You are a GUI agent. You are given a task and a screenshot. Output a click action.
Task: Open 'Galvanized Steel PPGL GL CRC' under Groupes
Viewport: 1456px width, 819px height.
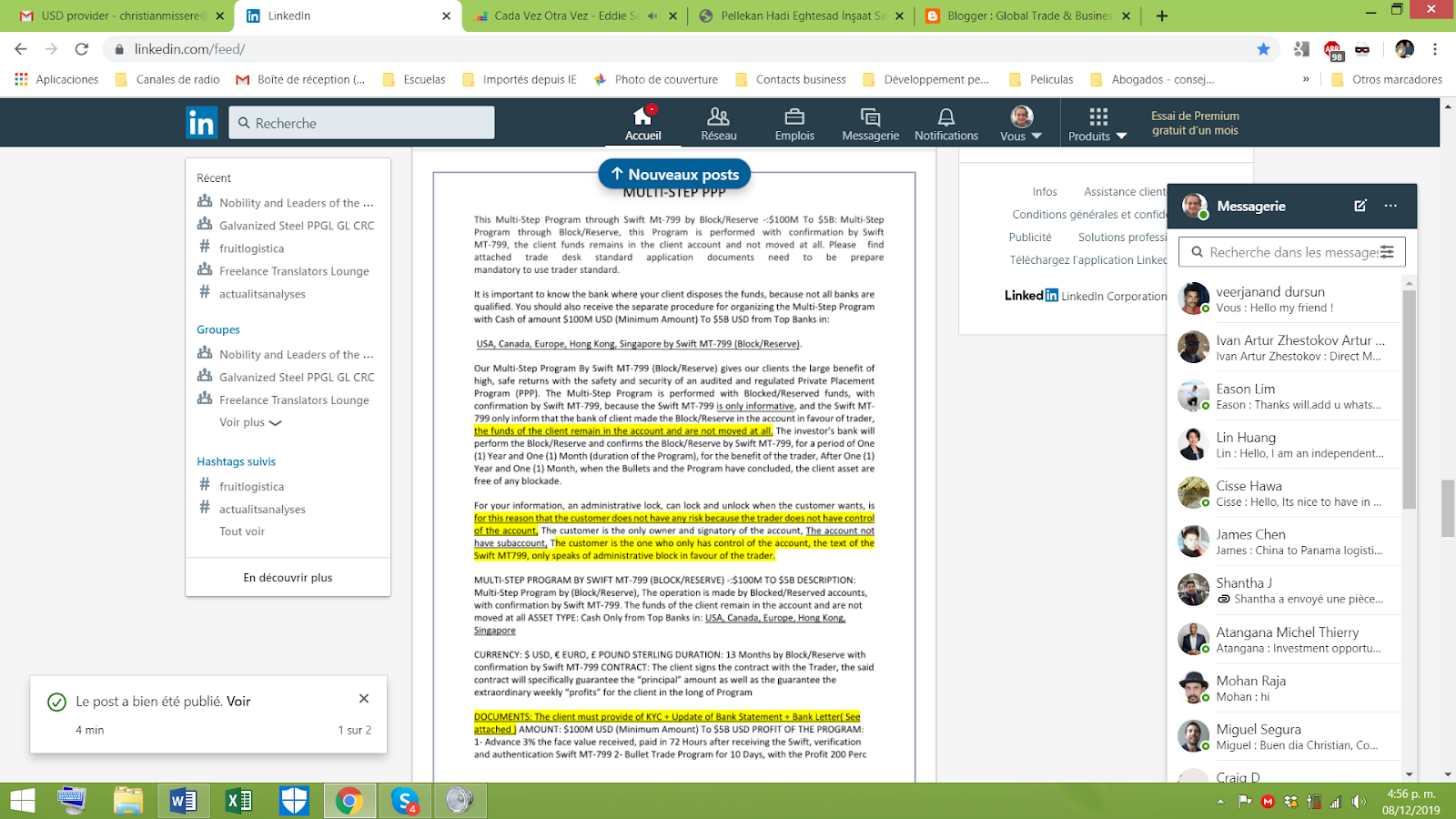point(297,377)
